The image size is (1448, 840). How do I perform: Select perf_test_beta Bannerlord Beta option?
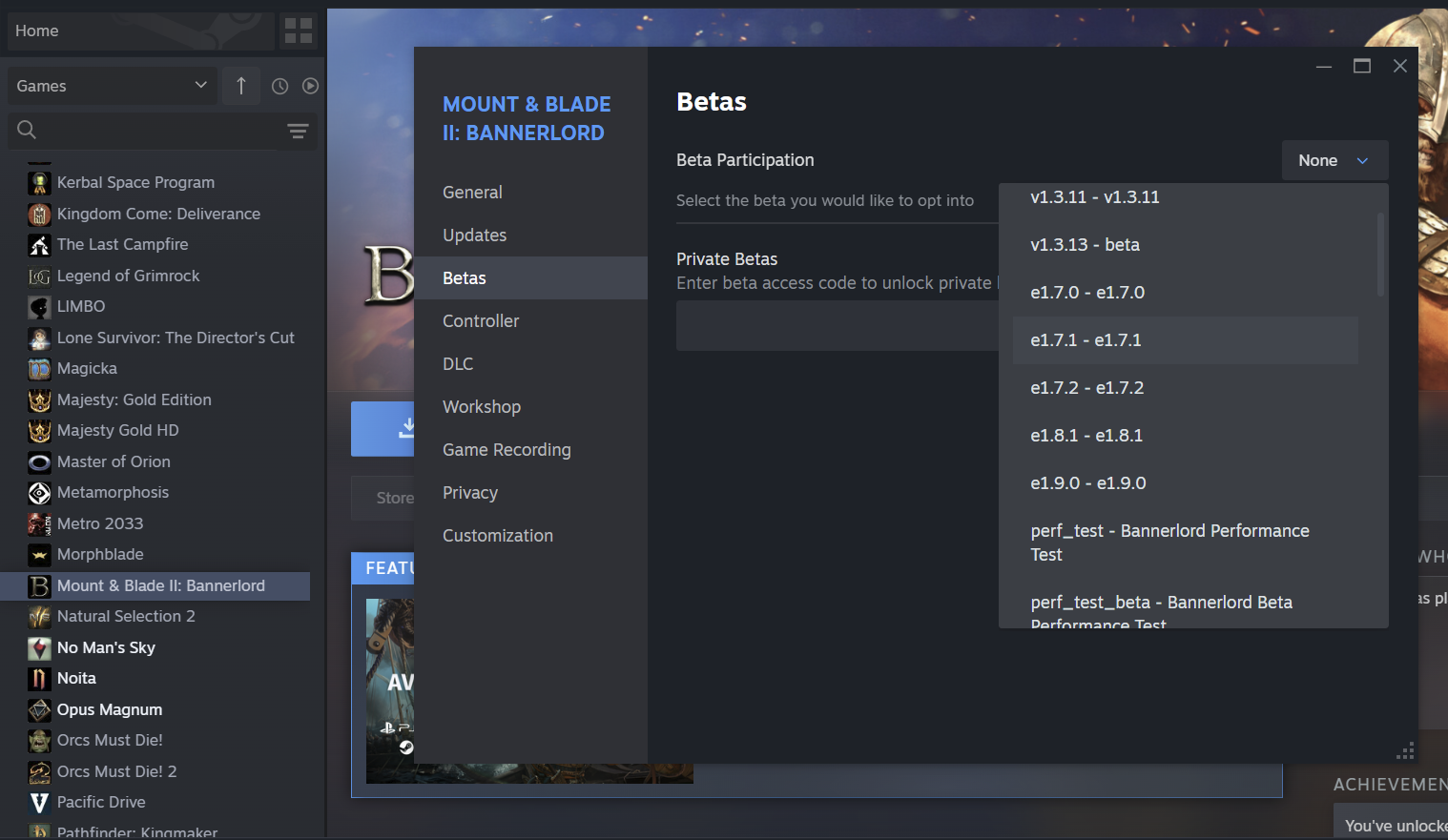click(1185, 604)
